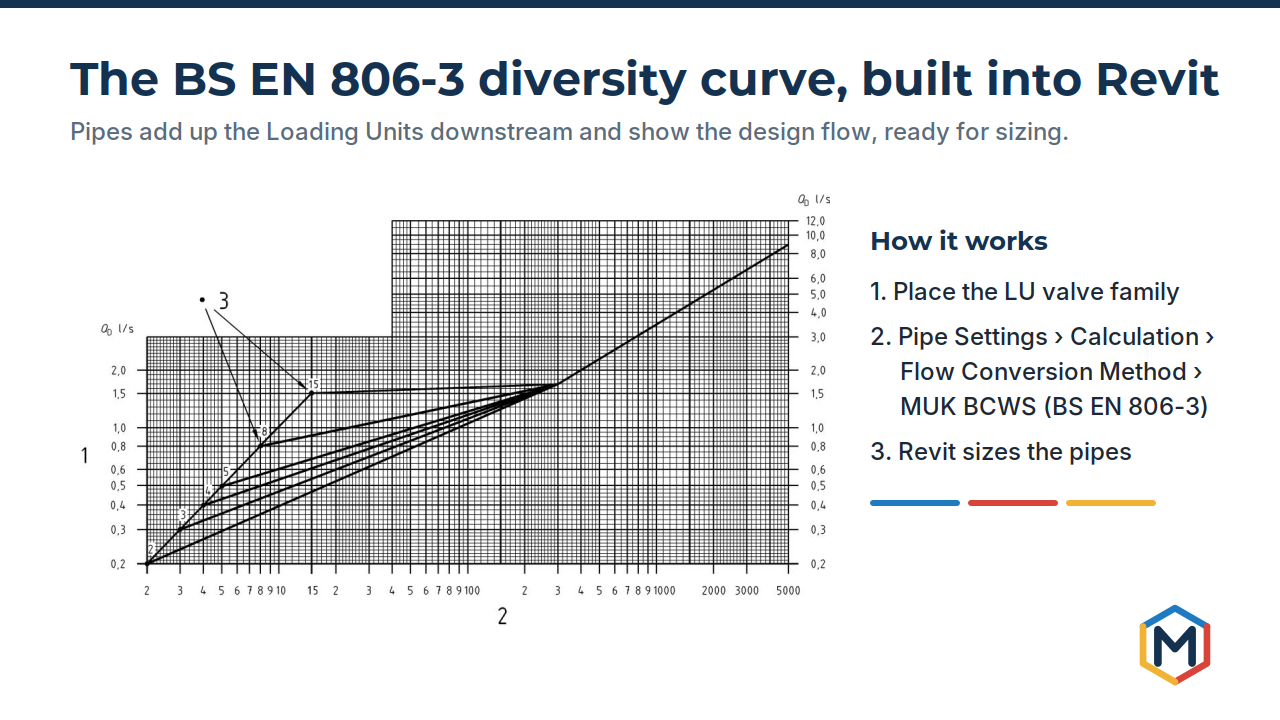The height and width of the screenshot is (720, 1280).
Task: Click the subtitle beginning 'Pipes add up the Loading Units'
Action: coord(569,133)
